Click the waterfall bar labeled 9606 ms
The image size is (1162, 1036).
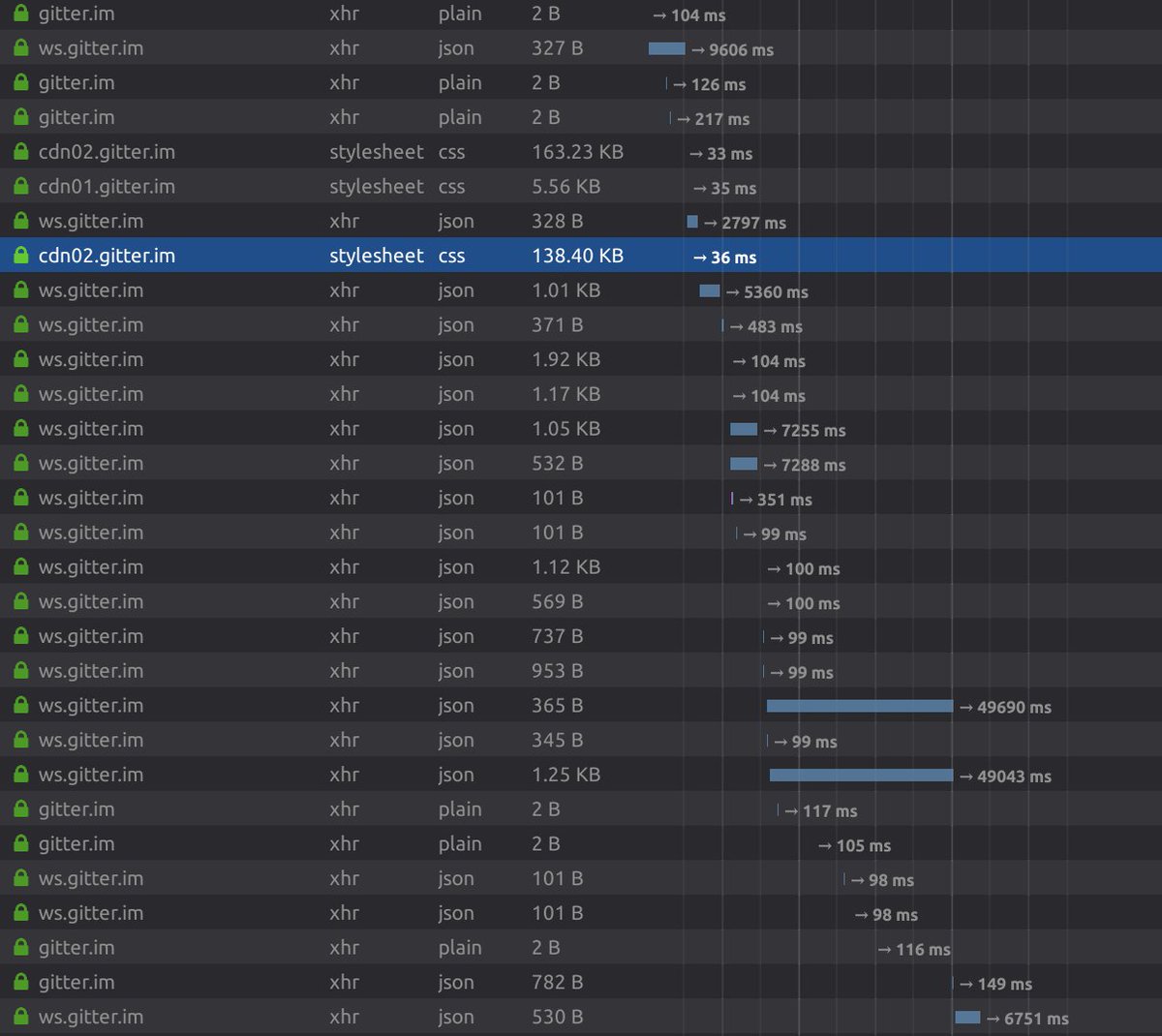coord(667,48)
